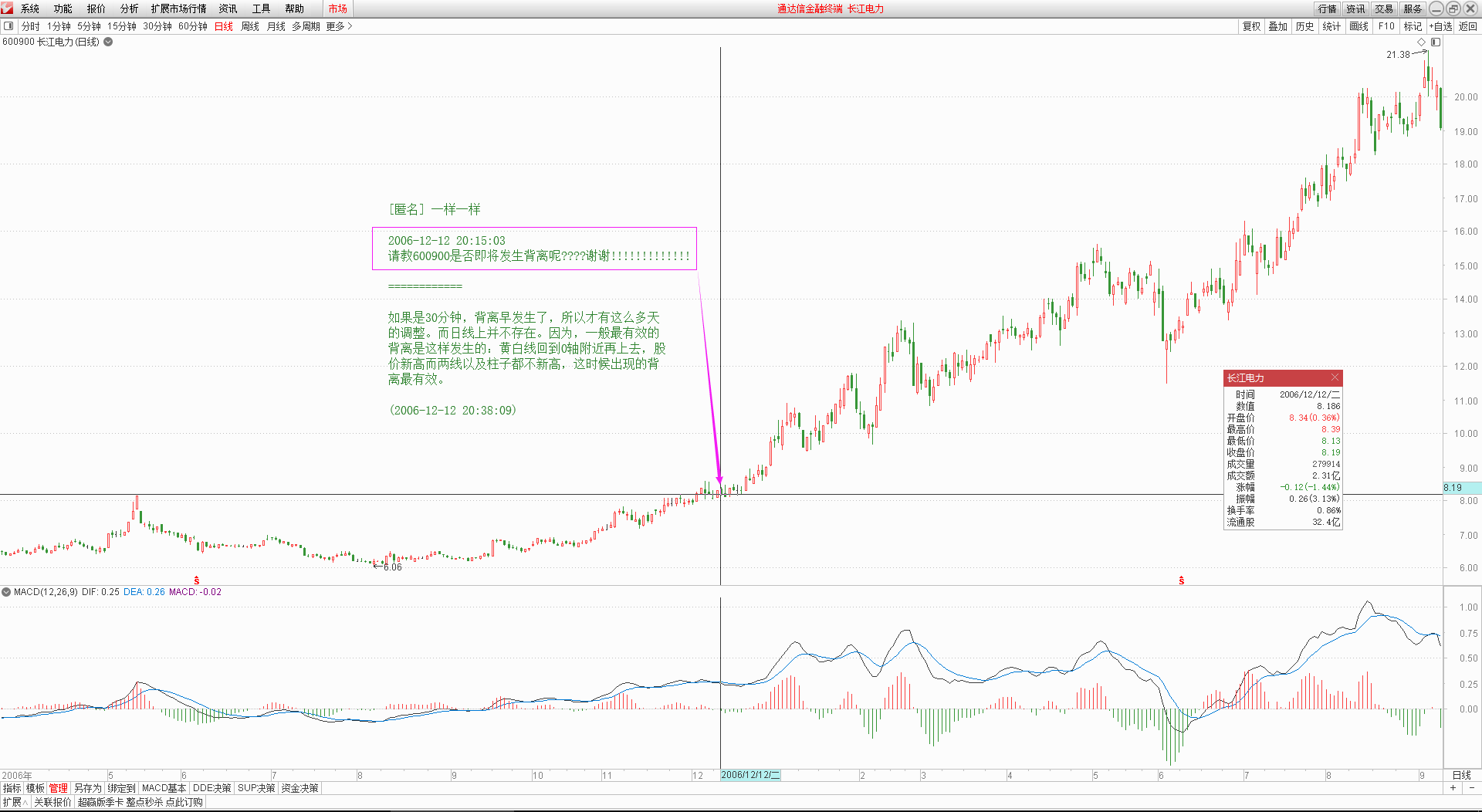Click the 历史 history icon
Image resolution: width=1482 pixels, height=812 pixels.
pyautogui.click(x=1304, y=25)
